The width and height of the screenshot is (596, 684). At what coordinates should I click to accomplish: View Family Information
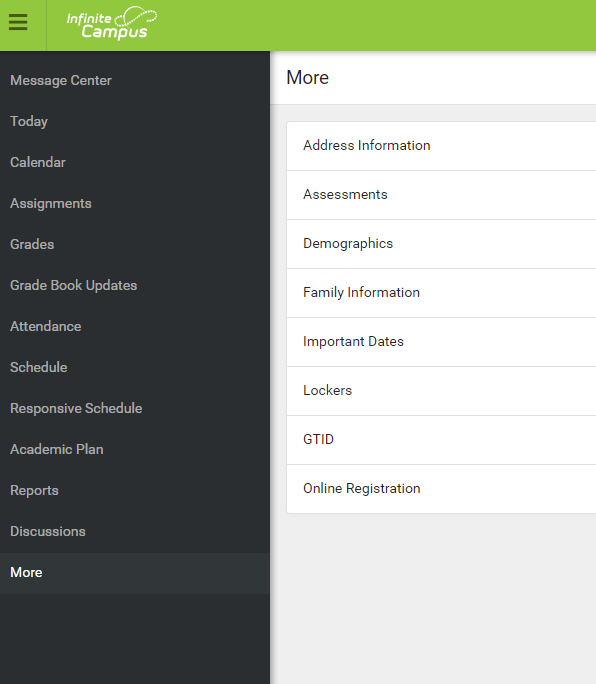441,293
